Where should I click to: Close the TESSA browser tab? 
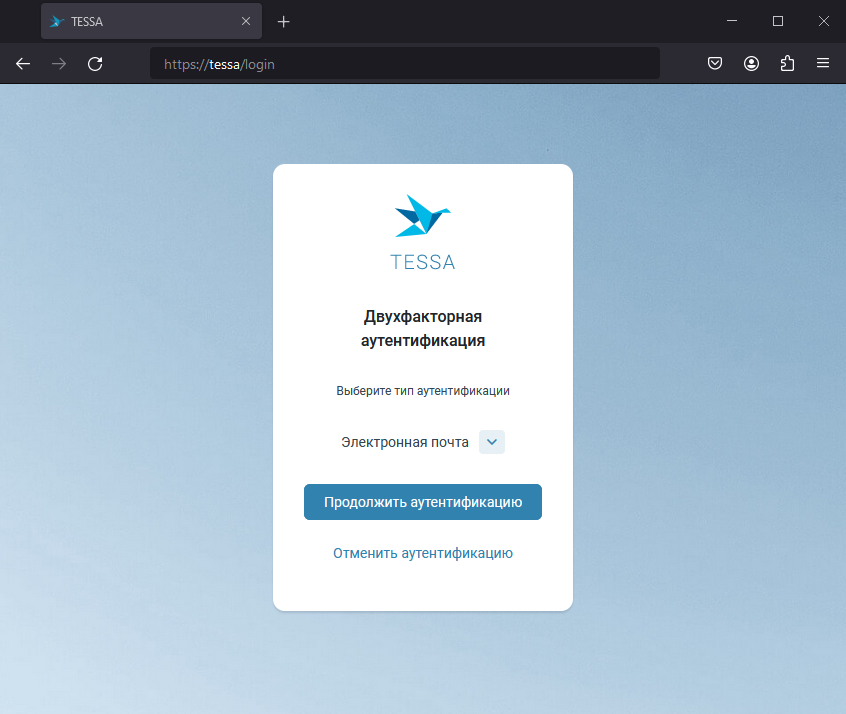[x=246, y=21]
